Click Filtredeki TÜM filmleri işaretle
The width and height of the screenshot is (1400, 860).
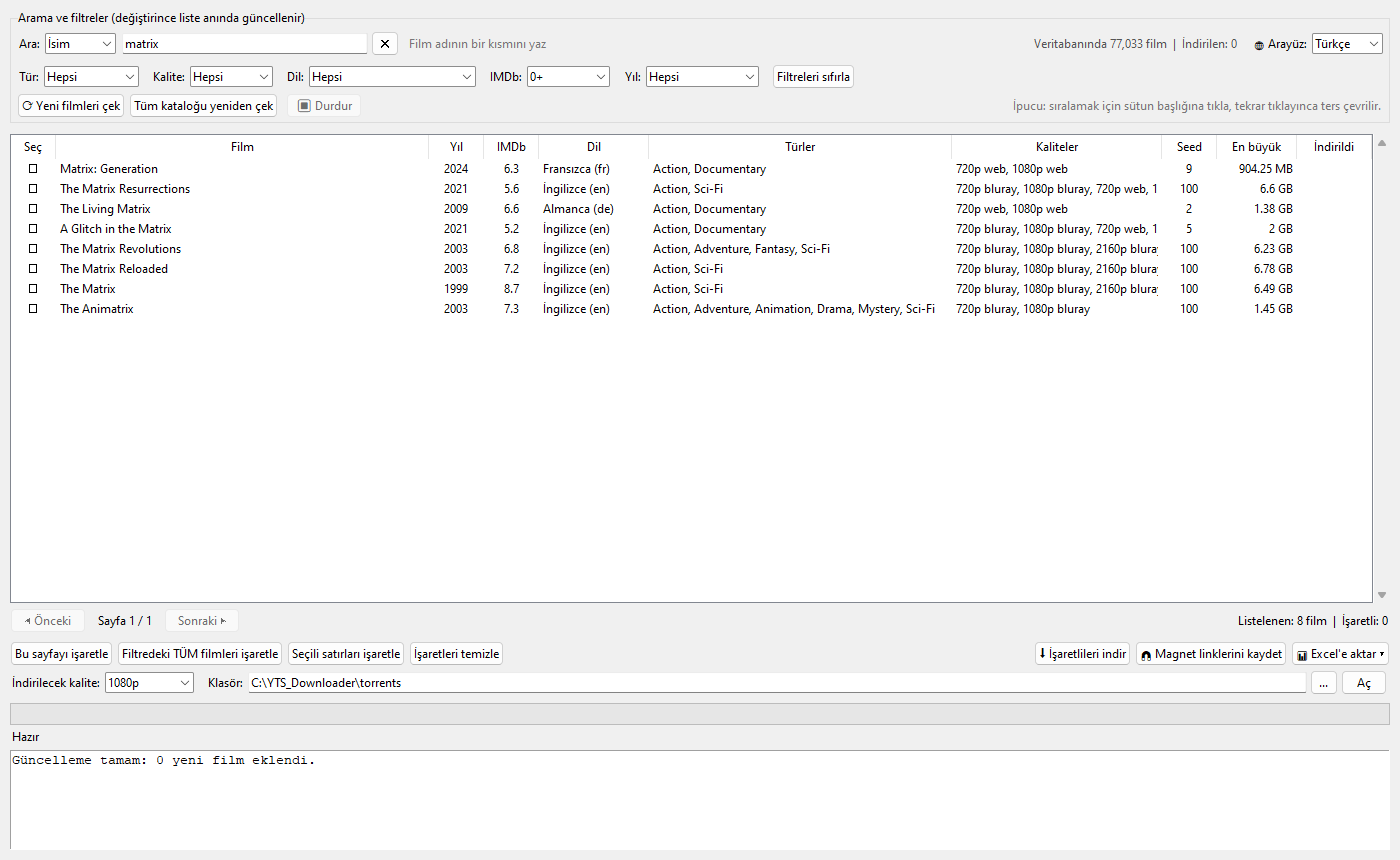coord(200,654)
